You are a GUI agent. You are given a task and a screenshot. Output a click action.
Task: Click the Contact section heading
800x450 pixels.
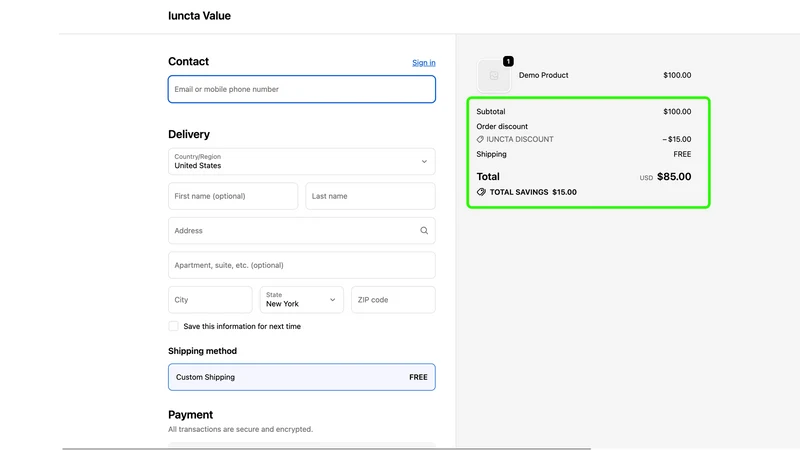pos(188,61)
